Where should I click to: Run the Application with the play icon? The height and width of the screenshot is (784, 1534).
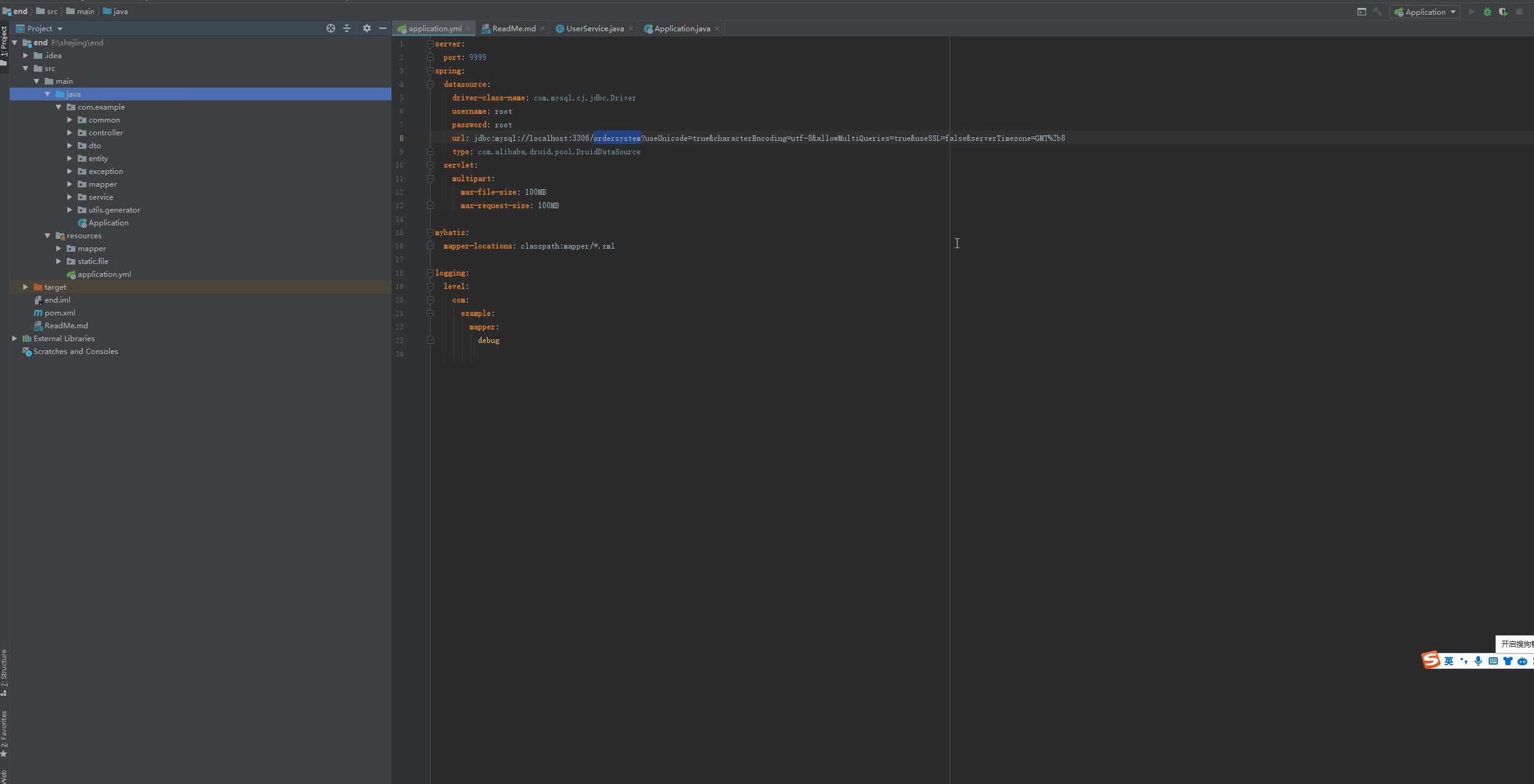tap(1472, 12)
